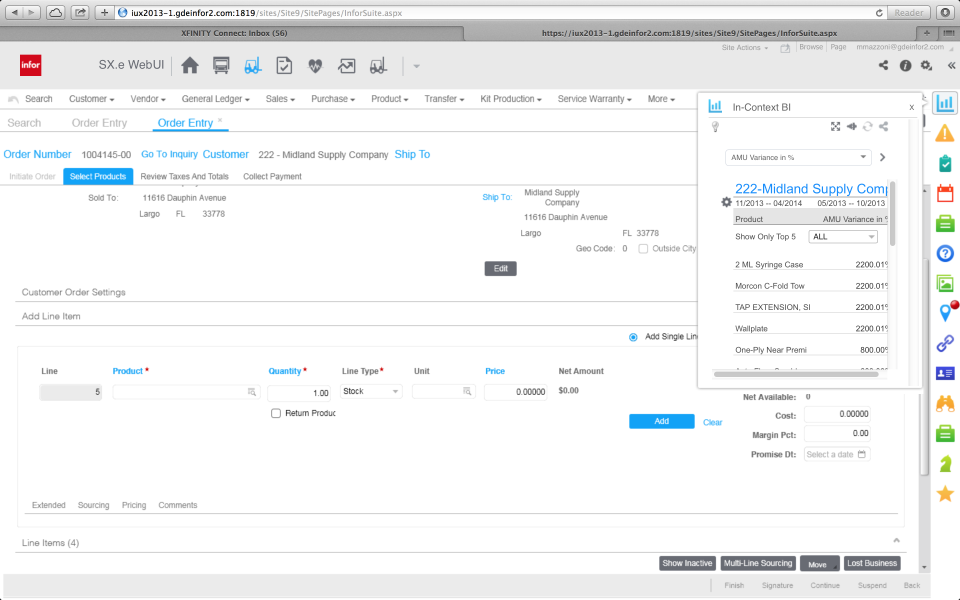Click the Quantity input field
This screenshot has height=600, width=960.
coord(299,392)
